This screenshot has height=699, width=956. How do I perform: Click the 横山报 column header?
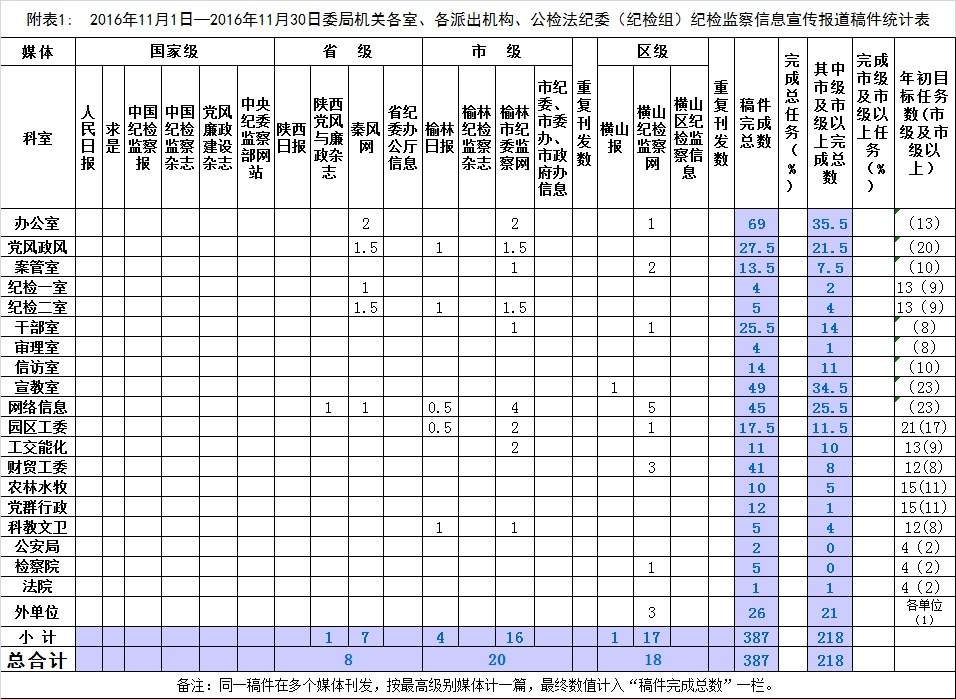pos(615,137)
